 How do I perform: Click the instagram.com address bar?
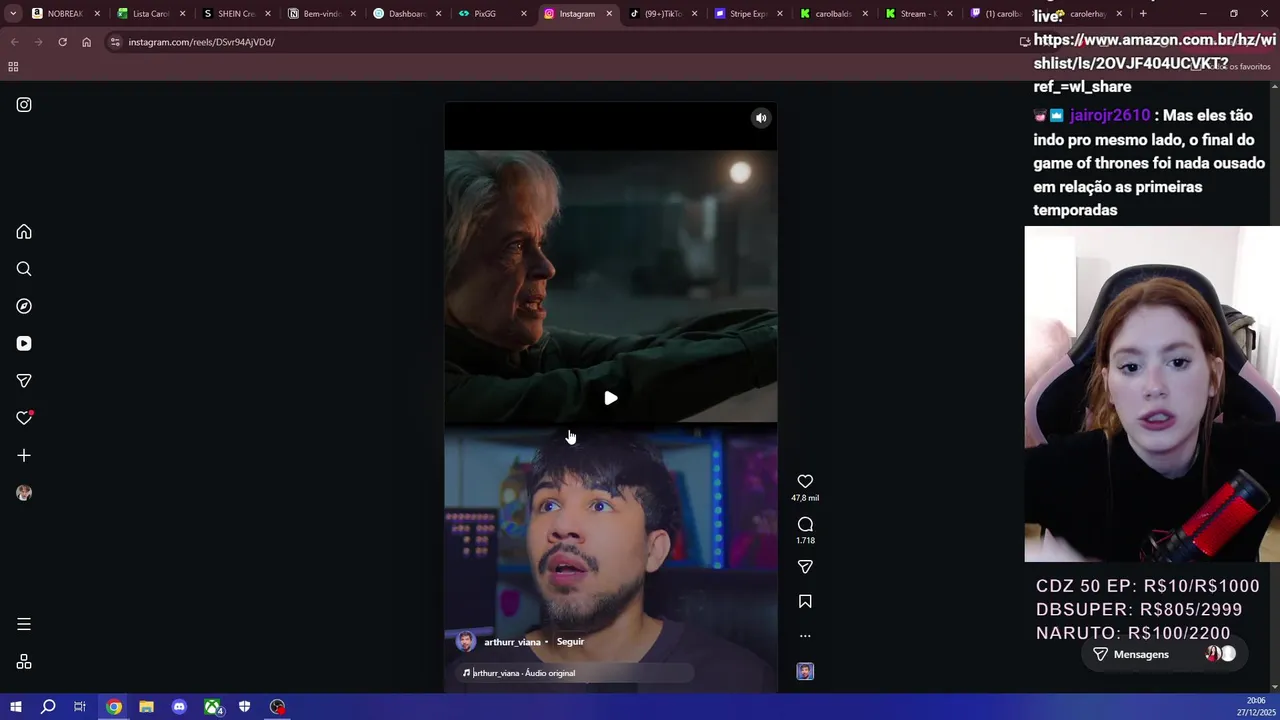click(x=560, y=42)
